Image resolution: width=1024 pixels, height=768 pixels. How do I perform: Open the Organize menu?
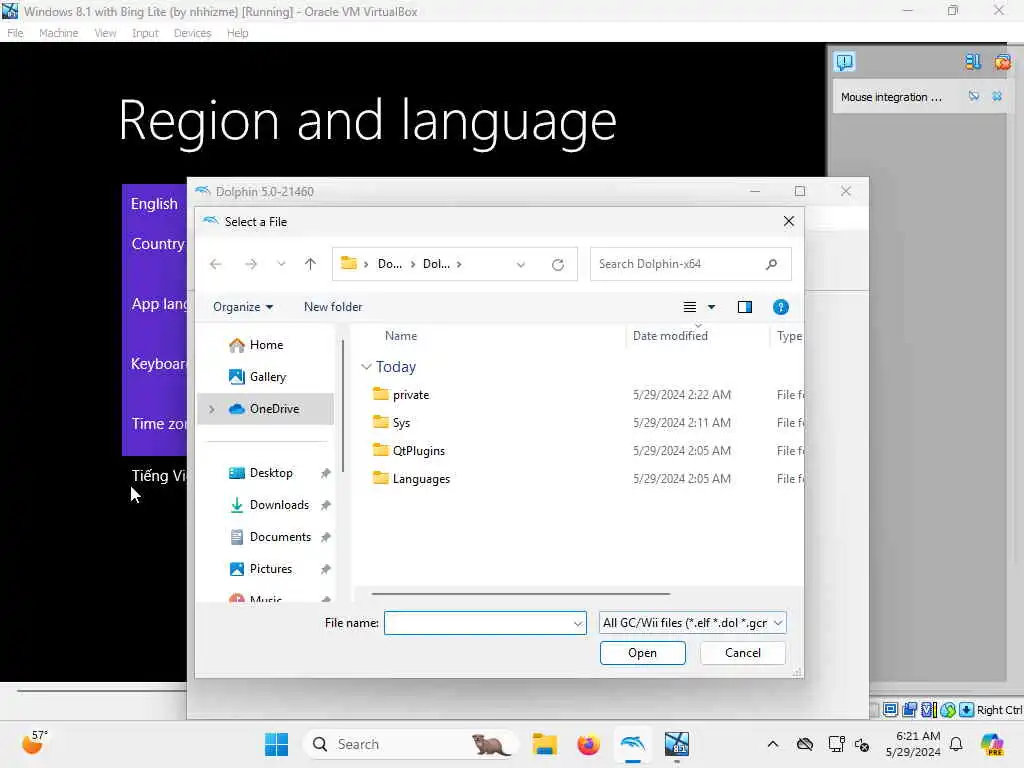[243, 307]
